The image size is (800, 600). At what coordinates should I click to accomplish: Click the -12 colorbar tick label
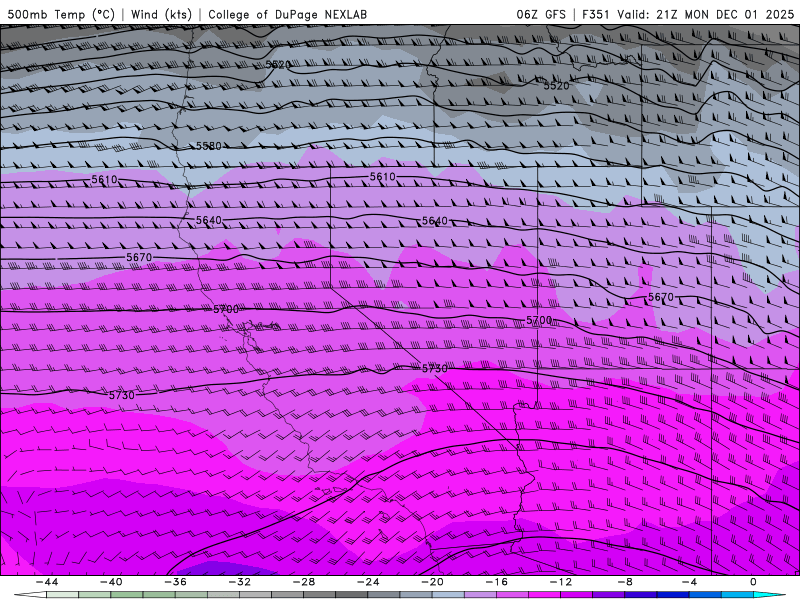[561, 582]
